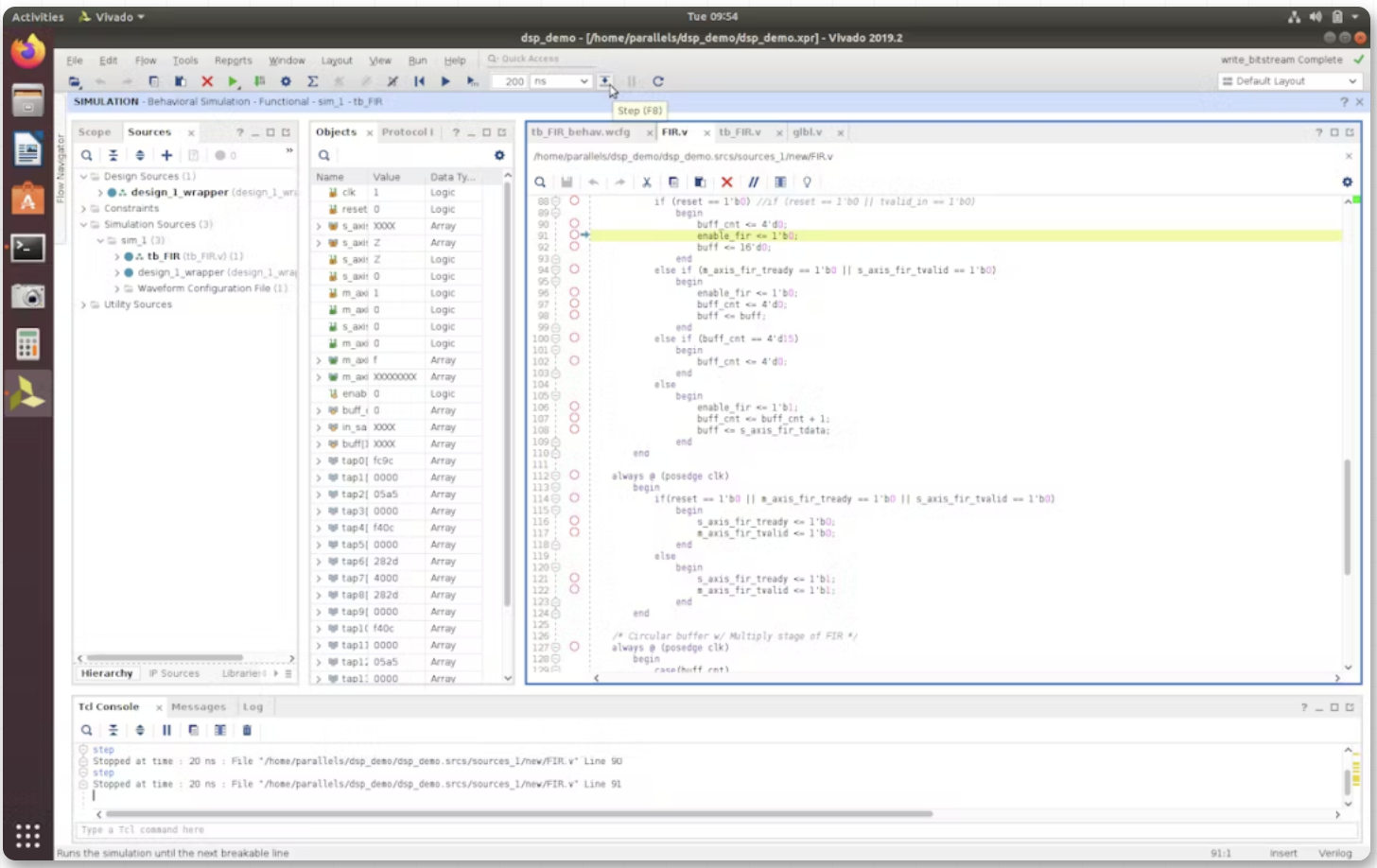The height and width of the screenshot is (868, 1377).
Task: Click the green Run toolbar icon
Action: (x=234, y=81)
